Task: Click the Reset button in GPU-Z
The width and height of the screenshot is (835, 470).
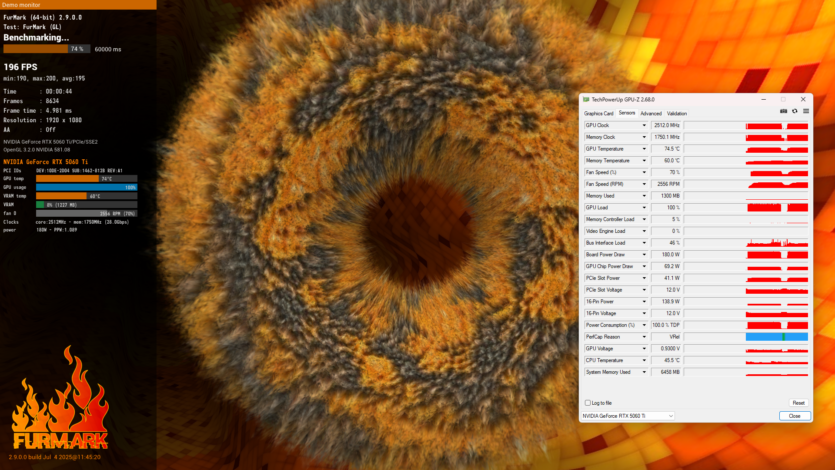Action: pos(798,403)
